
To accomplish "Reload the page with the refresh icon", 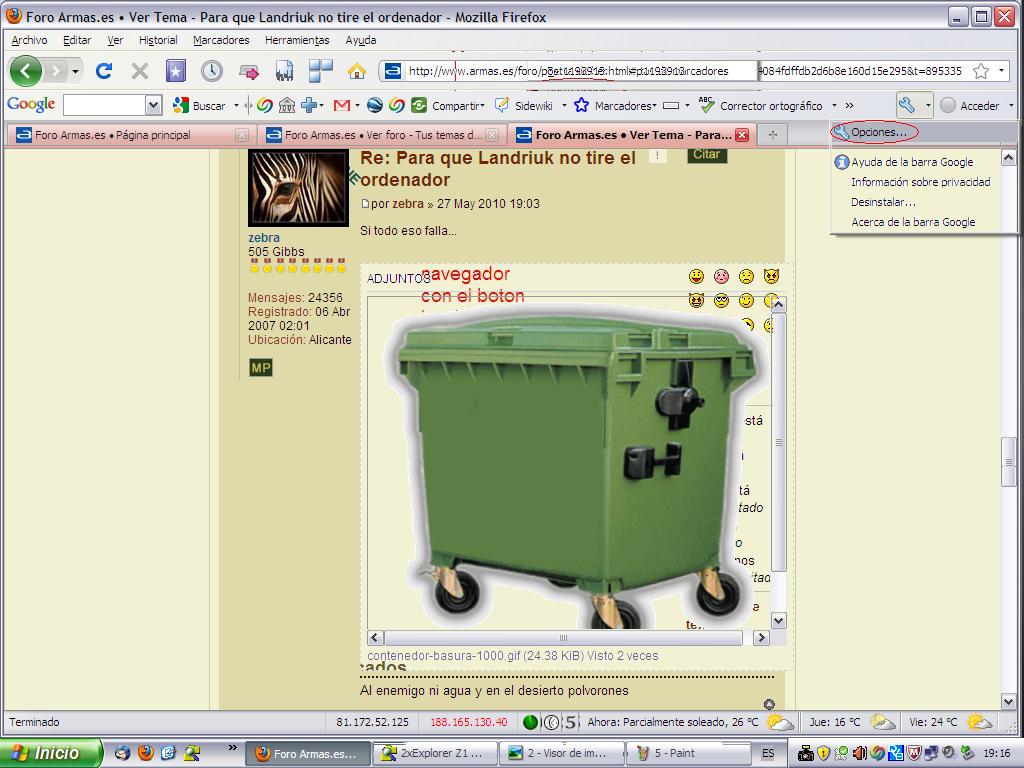I will 104,71.
